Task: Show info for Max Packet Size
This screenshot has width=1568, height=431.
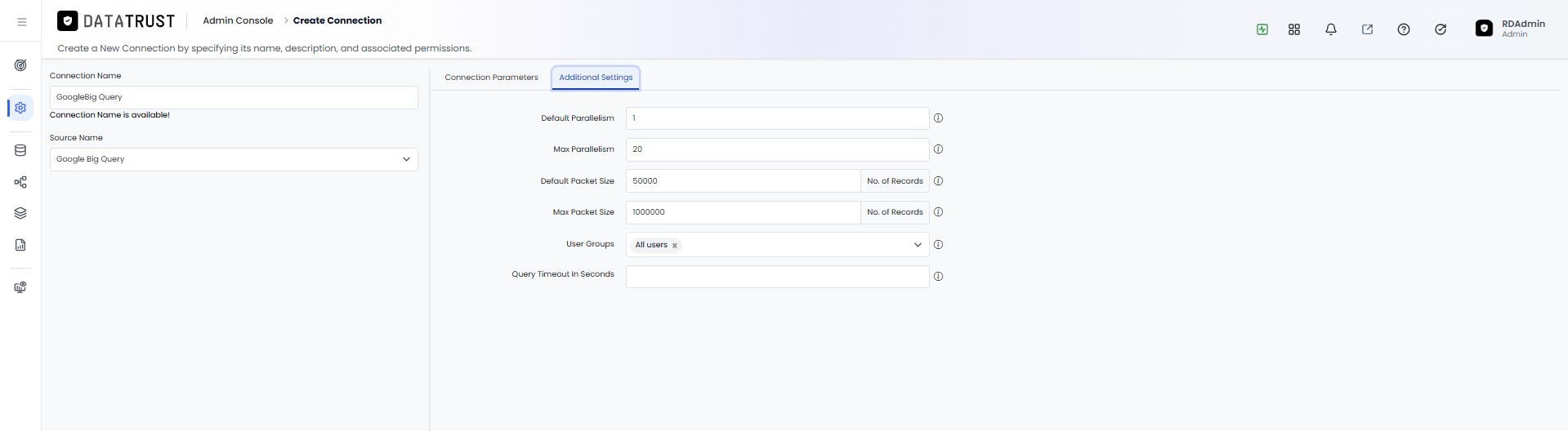Action: 938,212
